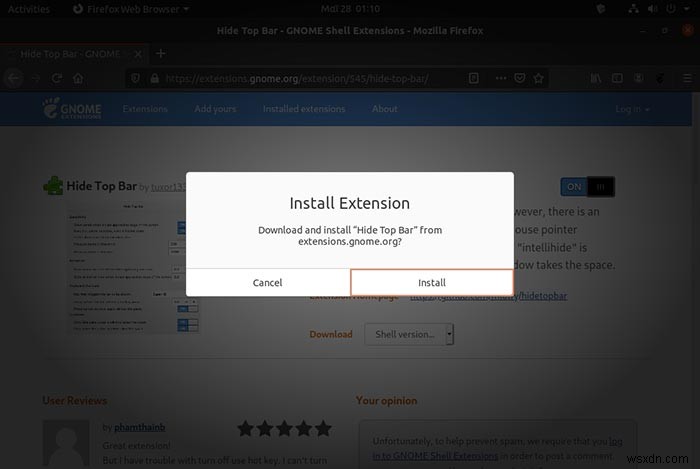Visit the GNOME Extensions logo

pyautogui.click(x=72, y=108)
